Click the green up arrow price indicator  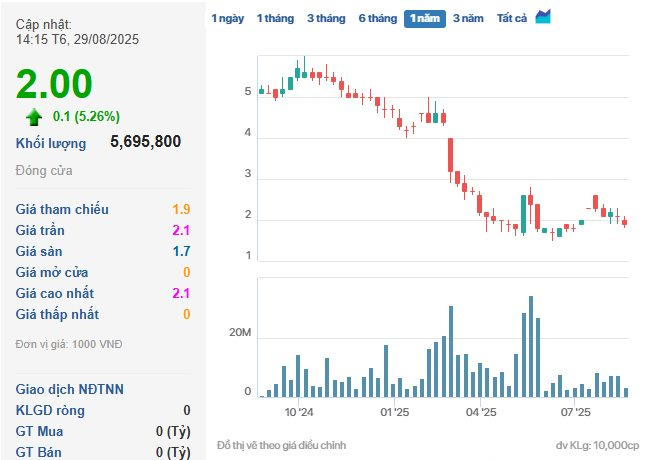click(35, 116)
